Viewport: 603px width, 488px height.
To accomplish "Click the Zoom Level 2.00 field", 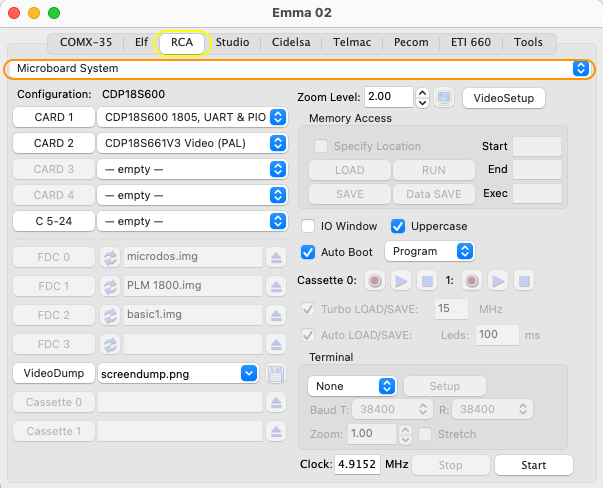I will click(388, 97).
